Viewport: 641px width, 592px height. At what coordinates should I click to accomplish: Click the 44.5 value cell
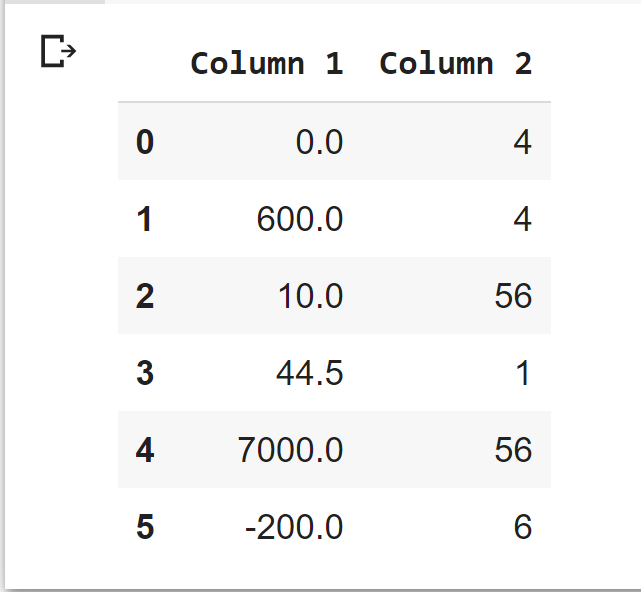coord(310,373)
